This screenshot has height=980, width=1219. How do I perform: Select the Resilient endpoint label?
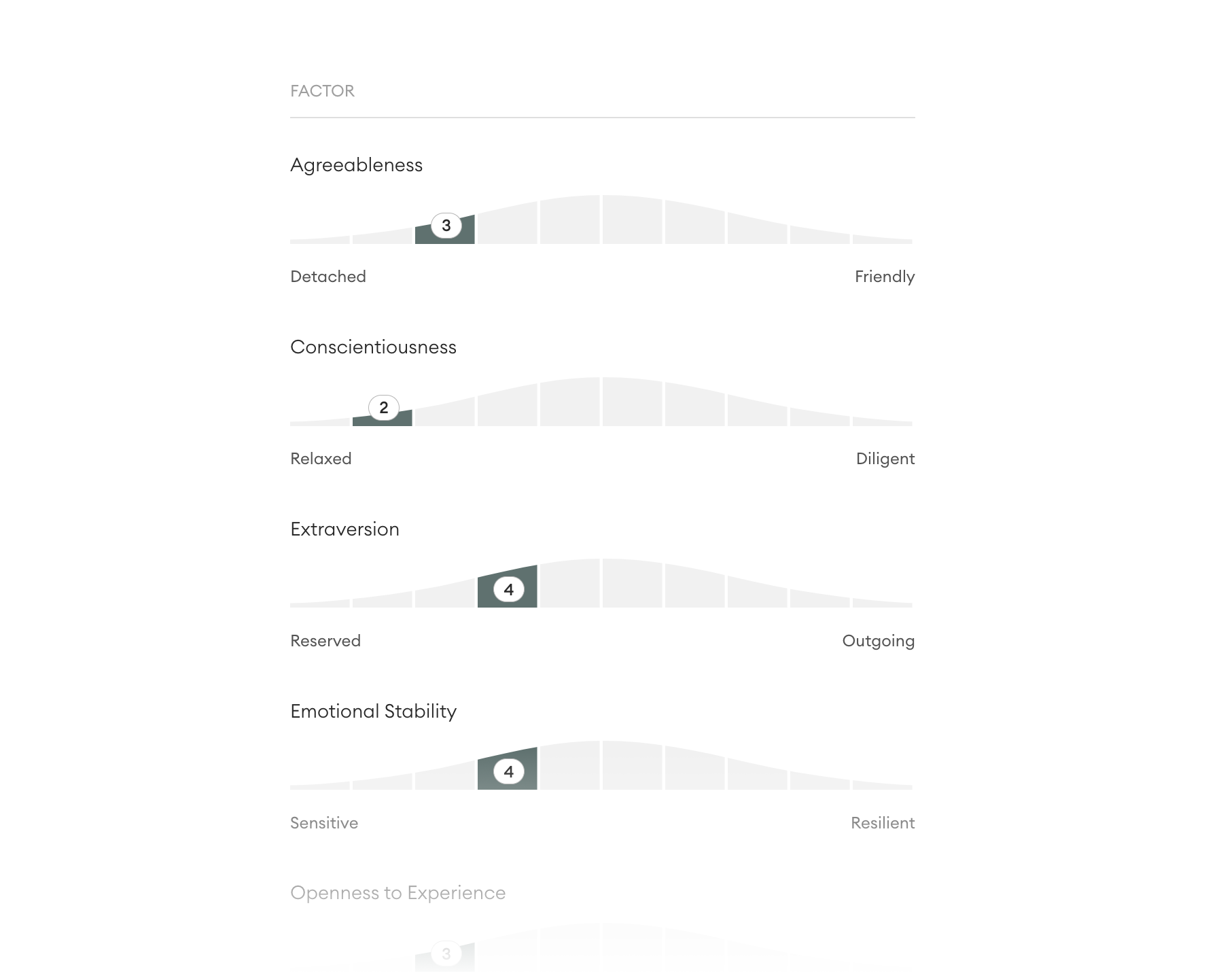882,823
